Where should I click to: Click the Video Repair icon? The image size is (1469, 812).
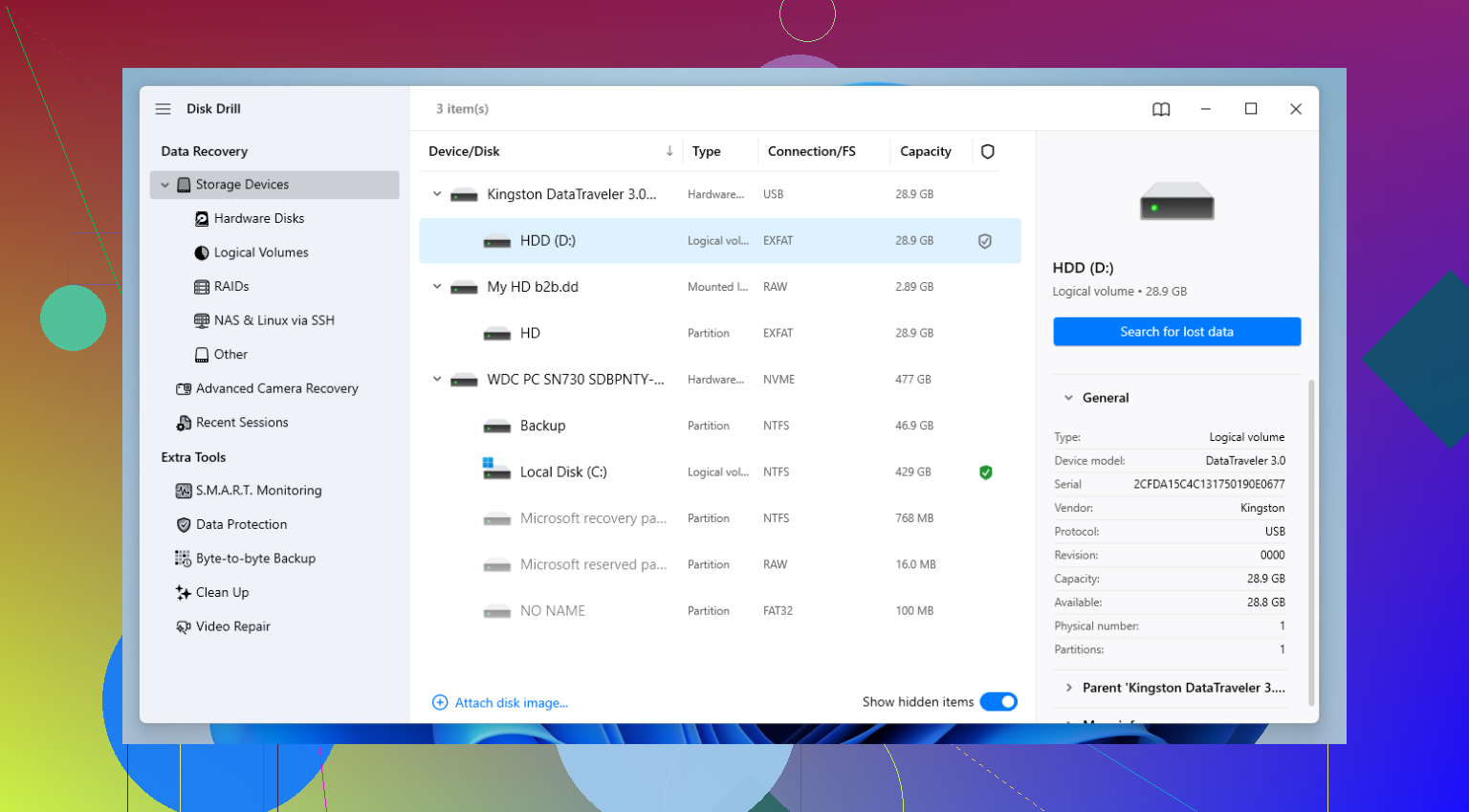tap(184, 626)
